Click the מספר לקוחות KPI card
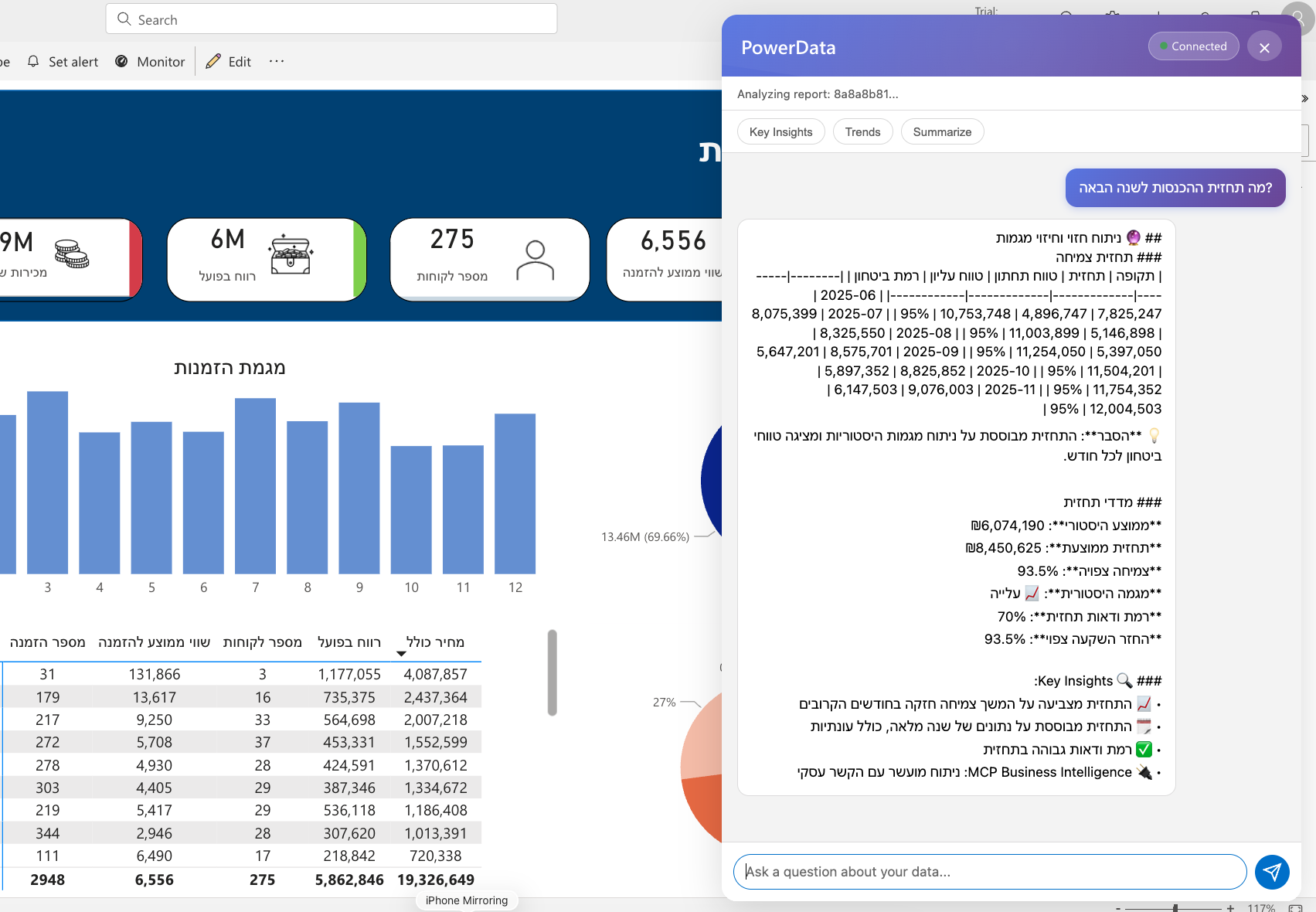 (489, 259)
